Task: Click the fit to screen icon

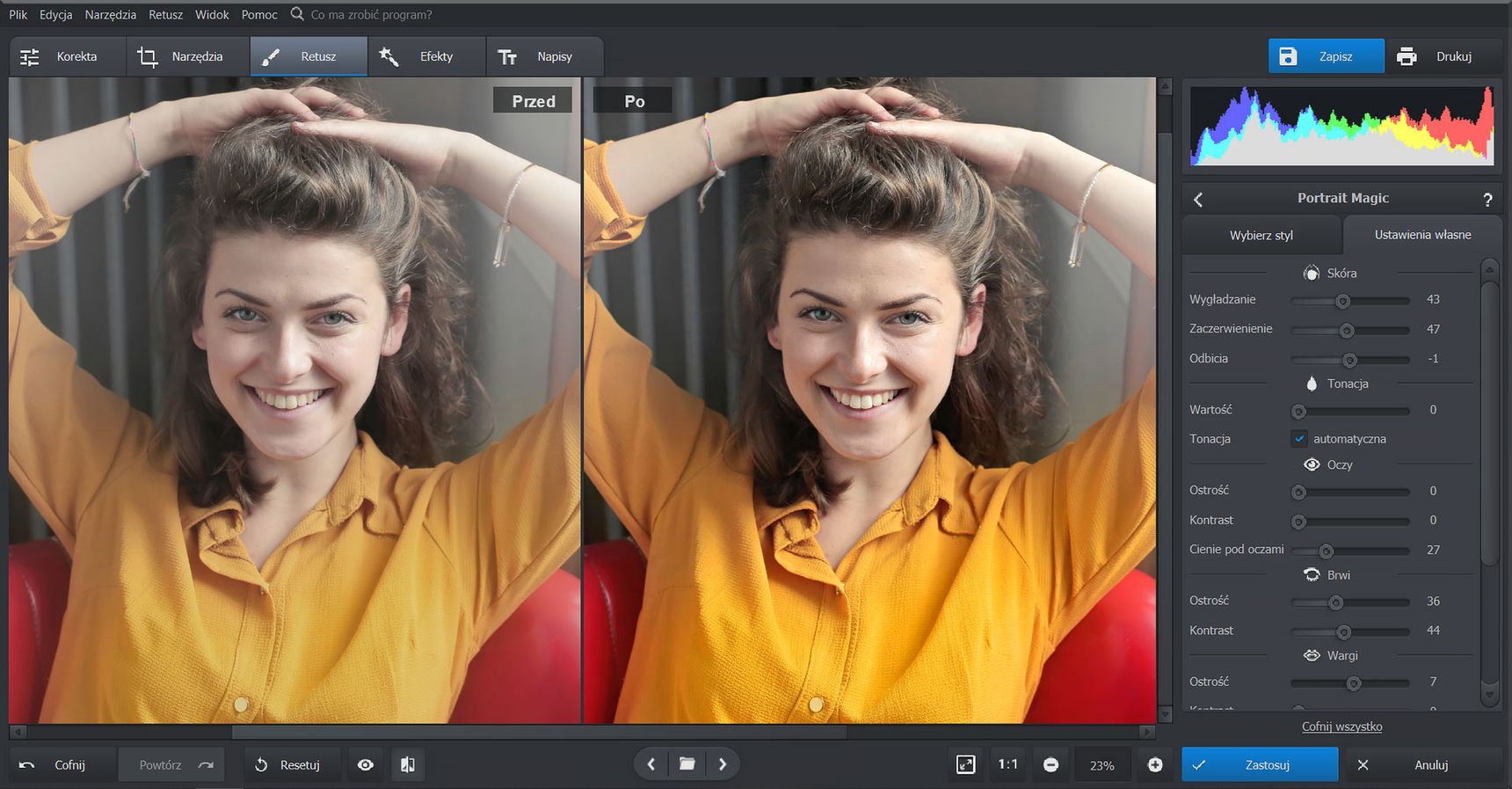Action: [x=965, y=765]
